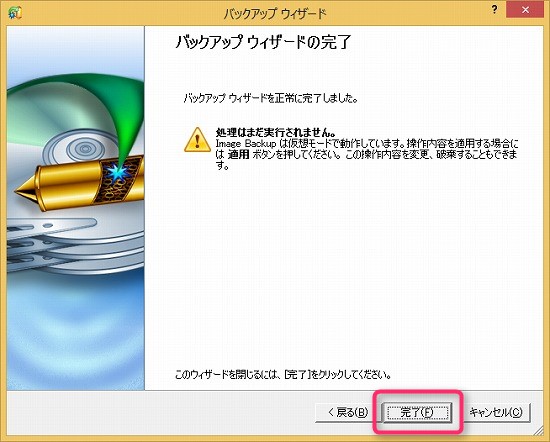Click the application icon in the title bar

(x=15, y=13)
